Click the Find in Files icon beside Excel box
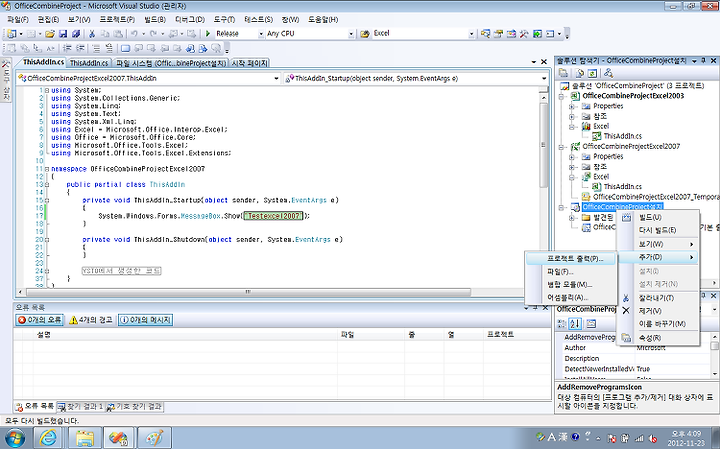This screenshot has width=720, height=449. [x=365, y=34]
